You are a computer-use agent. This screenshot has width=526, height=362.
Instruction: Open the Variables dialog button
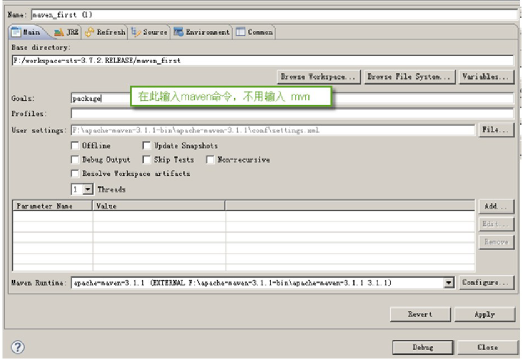pyautogui.click(x=486, y=77)
